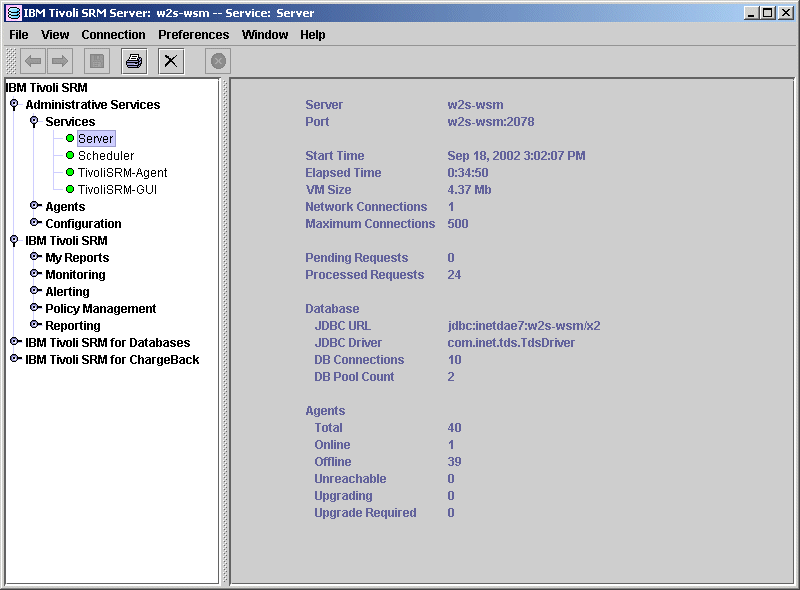
Task: Close the Tivoli SRM window
Action: (x=786, y=13)
